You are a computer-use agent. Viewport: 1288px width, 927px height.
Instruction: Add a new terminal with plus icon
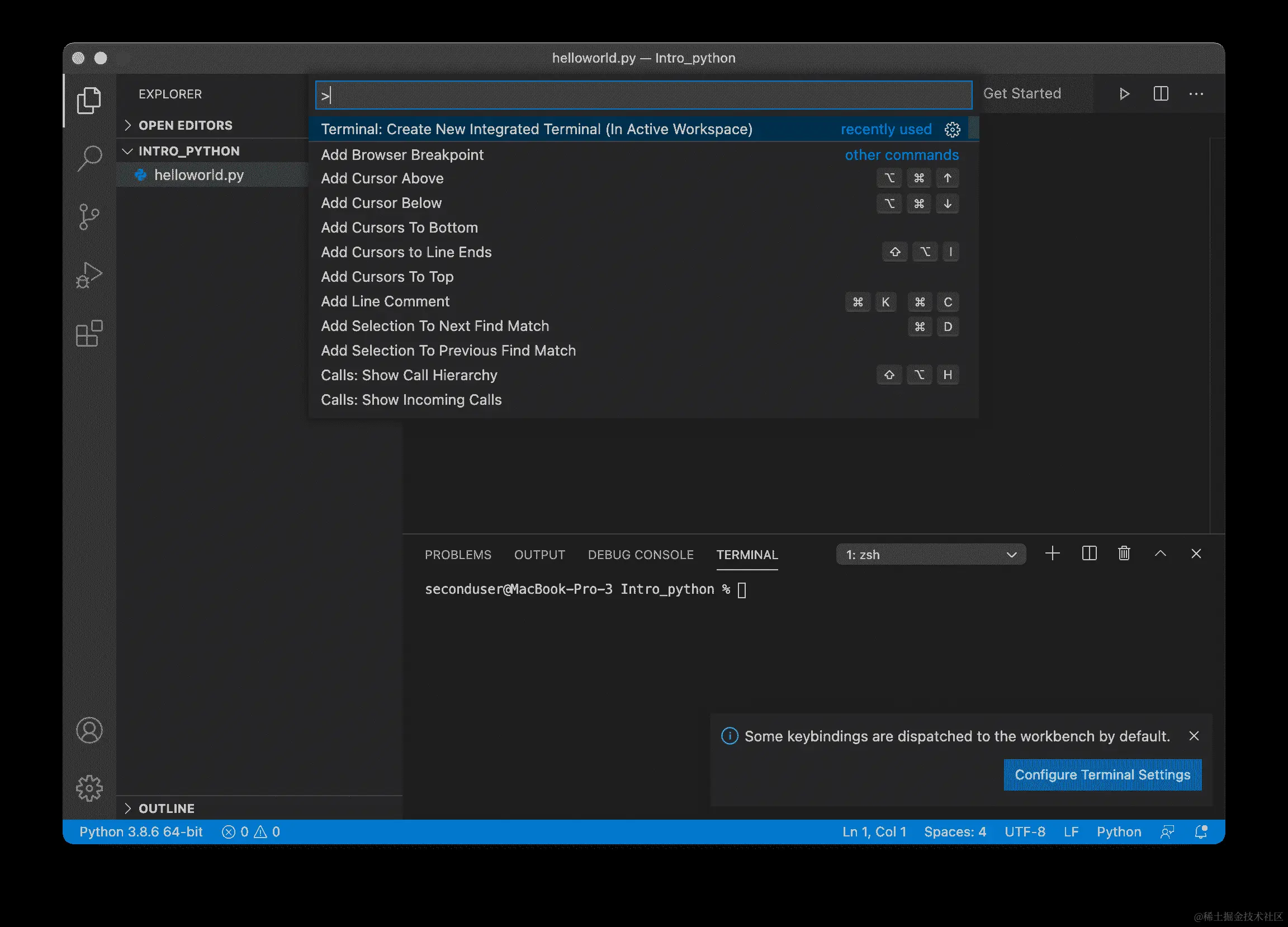[1052, 554]
